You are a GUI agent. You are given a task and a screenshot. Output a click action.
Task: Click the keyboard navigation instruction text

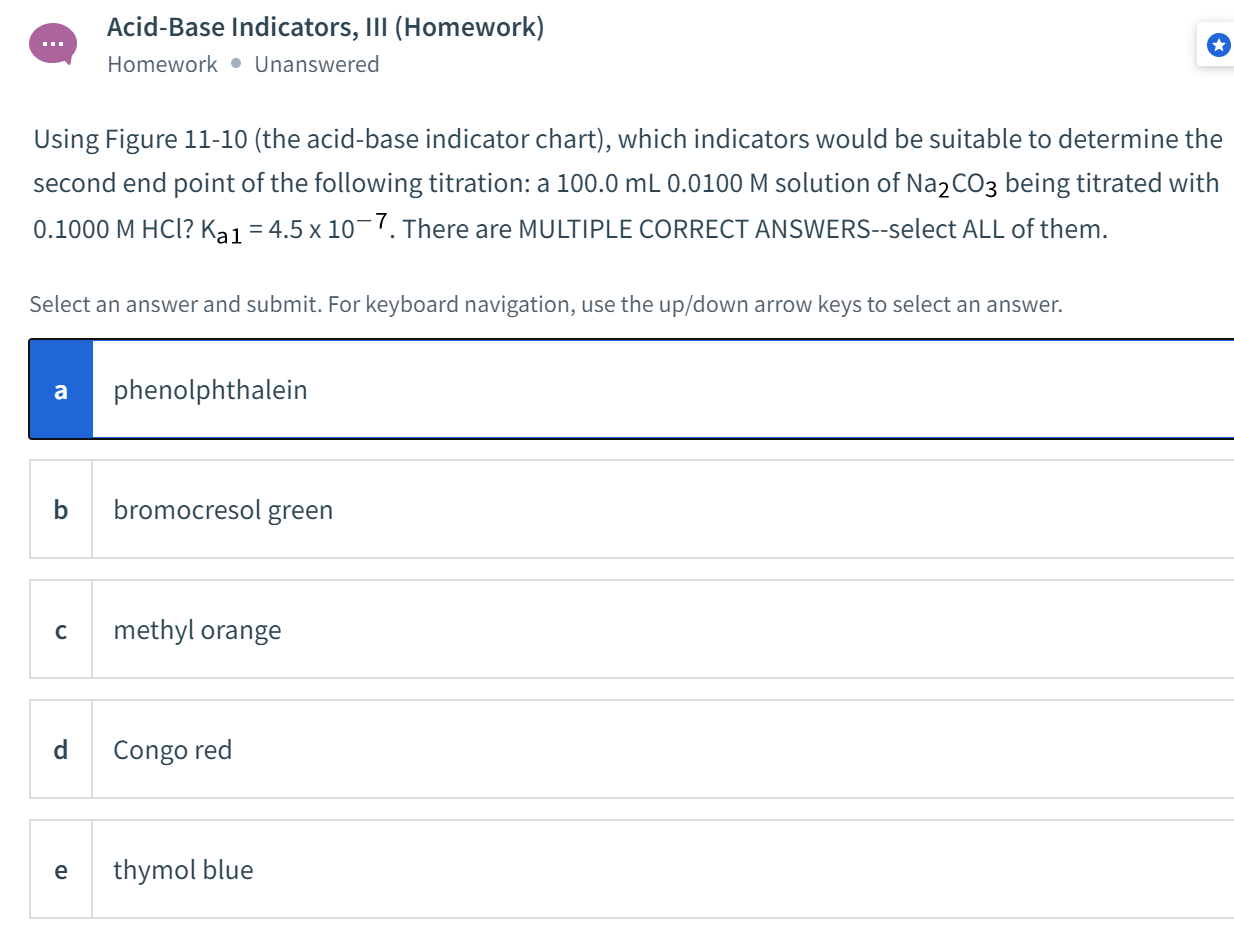click(x=546, y=303)
